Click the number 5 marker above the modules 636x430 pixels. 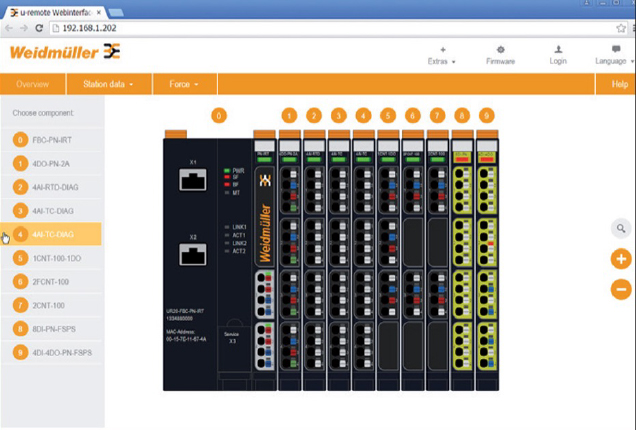(x=388, y=116)
